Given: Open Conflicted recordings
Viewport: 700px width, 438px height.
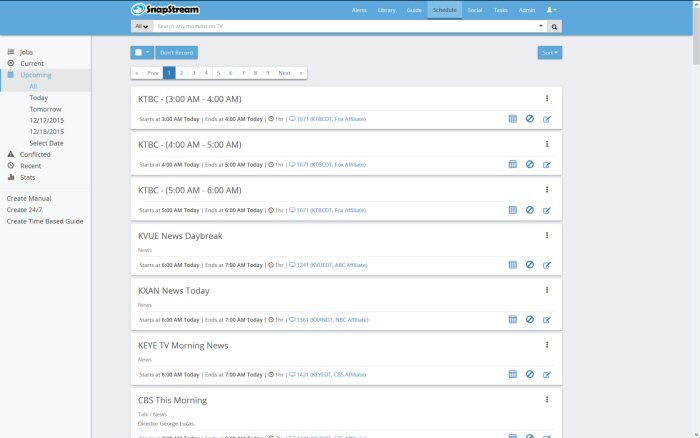Looking at the screenshot, I should (35, 154).
